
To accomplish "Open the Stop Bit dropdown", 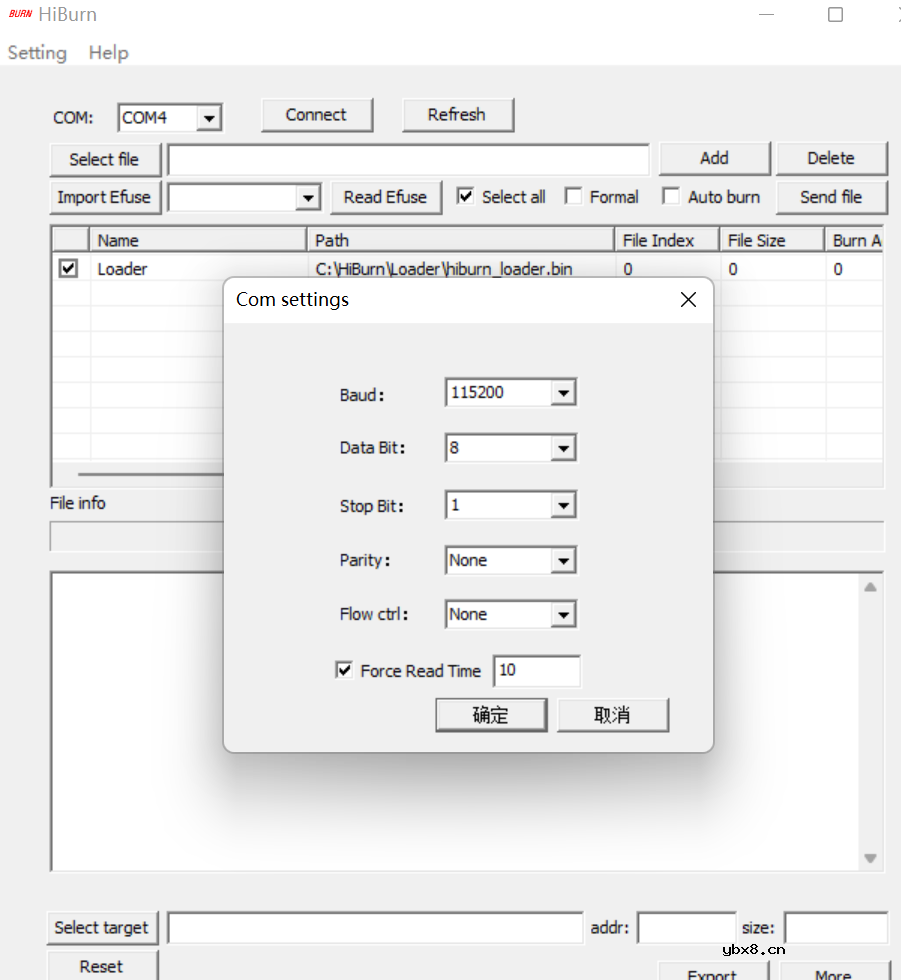I will 564,506.
